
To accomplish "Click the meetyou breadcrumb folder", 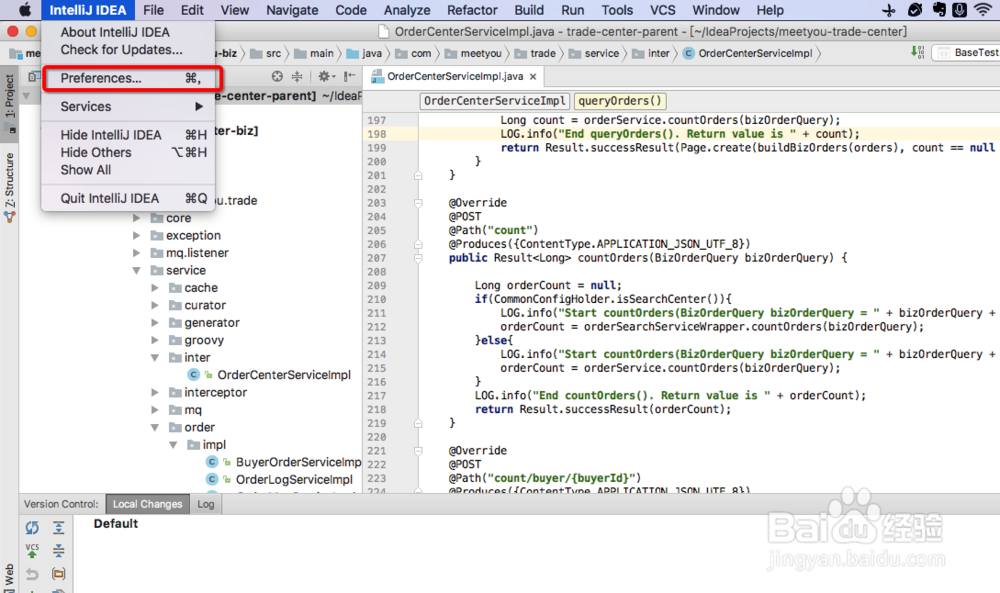I will pyautogui.click(x=473, y=54).
